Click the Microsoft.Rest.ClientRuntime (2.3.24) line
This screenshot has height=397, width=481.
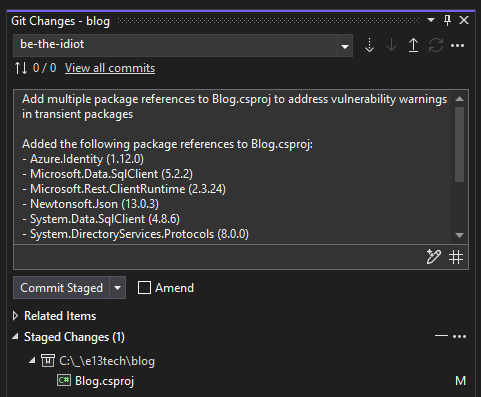point(124,189)
